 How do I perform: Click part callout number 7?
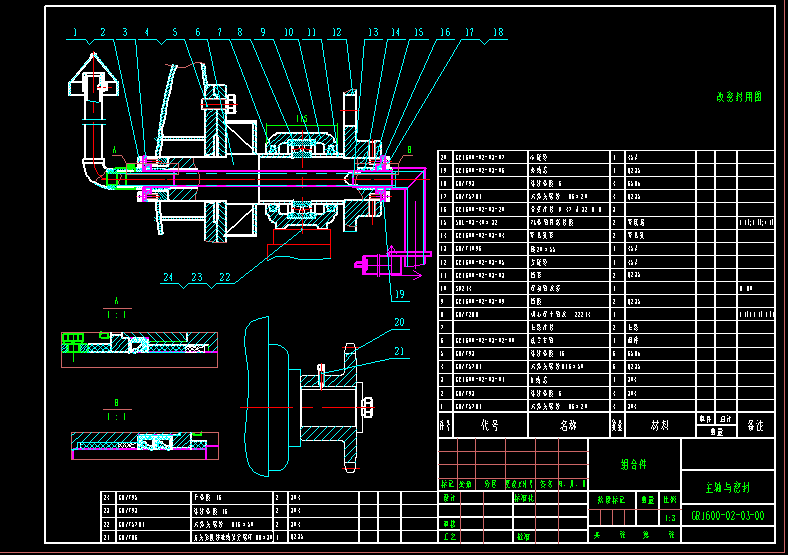pyautogui.click(x=220, y=32)
